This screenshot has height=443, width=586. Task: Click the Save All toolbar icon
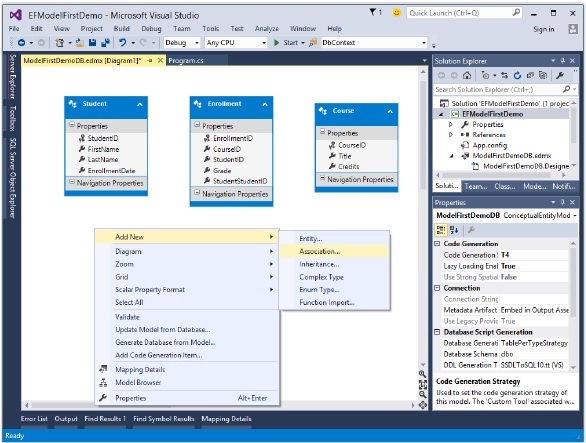click(106, 43)
